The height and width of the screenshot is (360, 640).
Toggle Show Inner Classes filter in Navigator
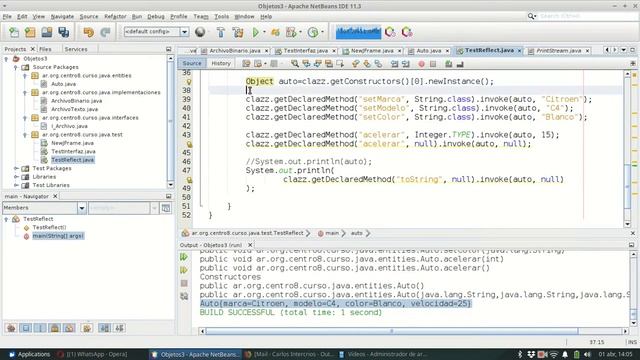coord(69,328)
